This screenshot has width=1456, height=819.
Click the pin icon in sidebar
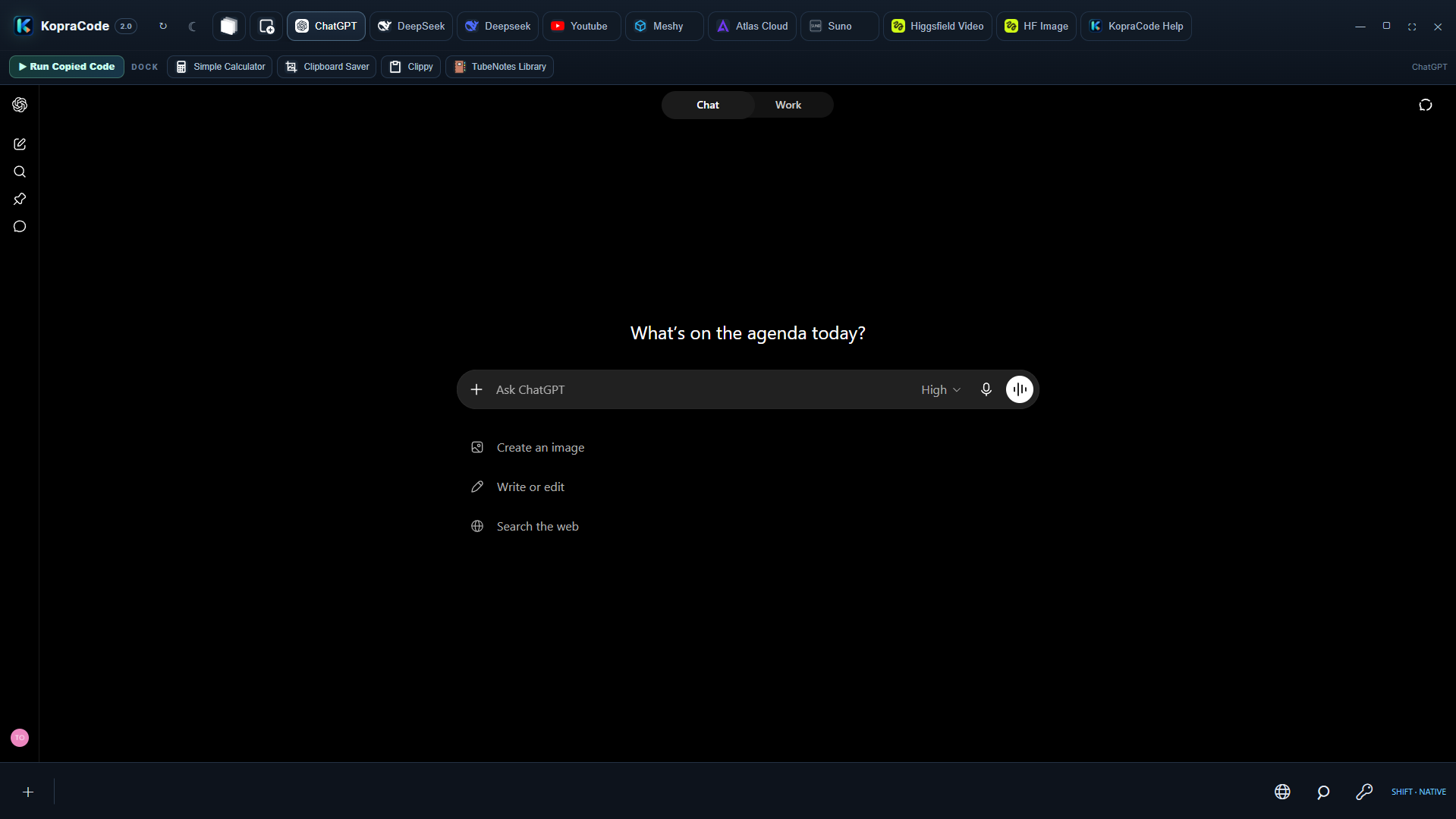pos(20,199)
